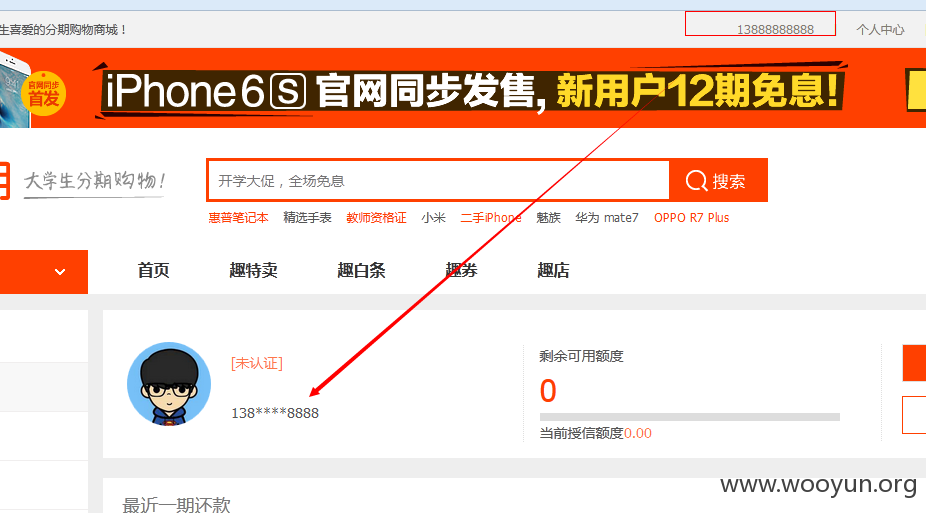The width and height of the screenshot is (926, 513).
Task: Click the 最近一期还款 heading
Action: pyautogui.click(x=176, y=504)
